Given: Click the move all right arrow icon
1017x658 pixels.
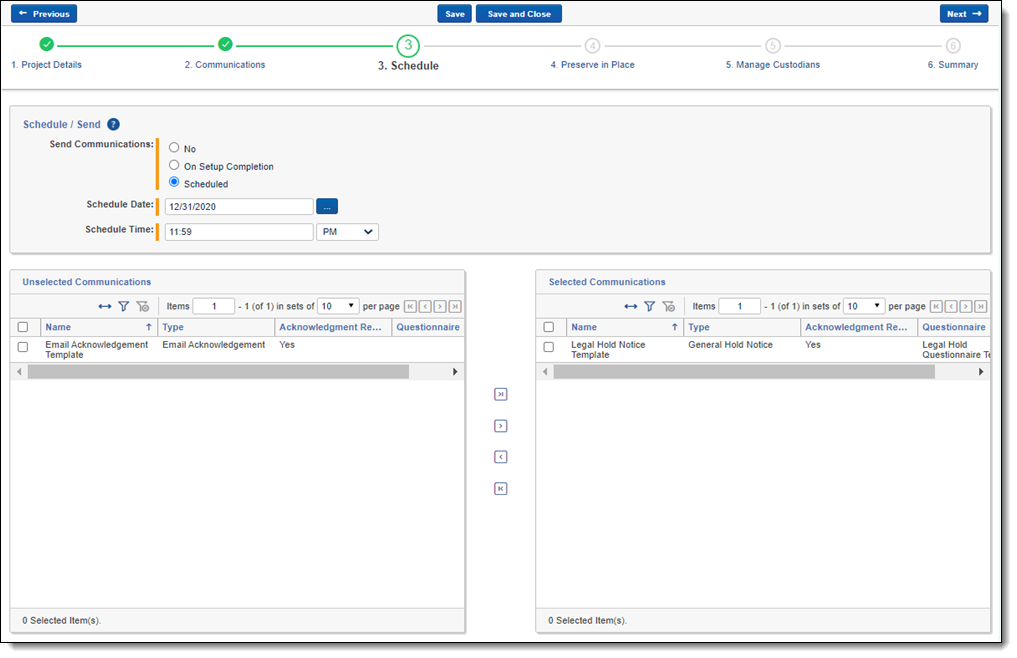Looking at the screenshot, I should click(501, 395).
